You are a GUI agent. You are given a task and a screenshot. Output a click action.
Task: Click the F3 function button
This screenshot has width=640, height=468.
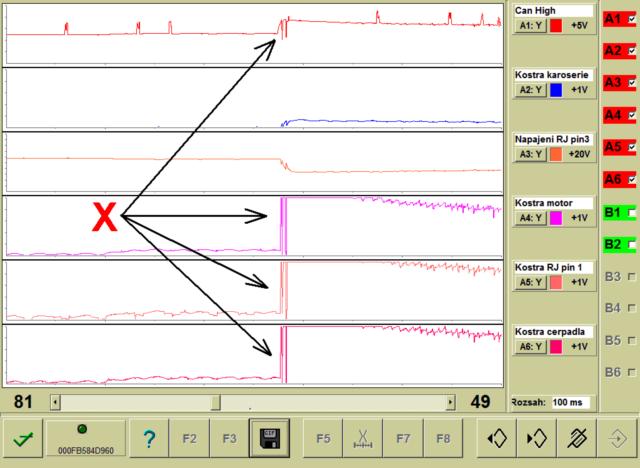pyautogui.click(x=229, y=439)
